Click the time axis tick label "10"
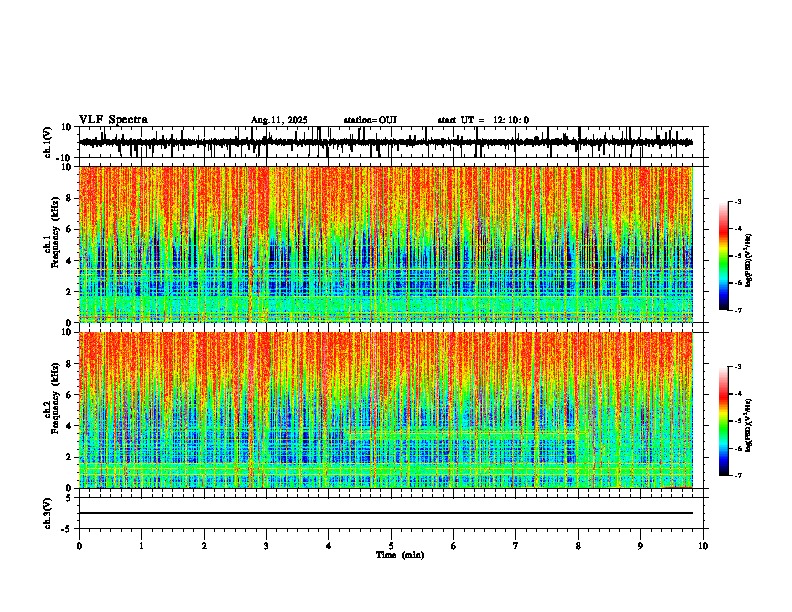Screen dimensions: 792x612 [703, 546]
